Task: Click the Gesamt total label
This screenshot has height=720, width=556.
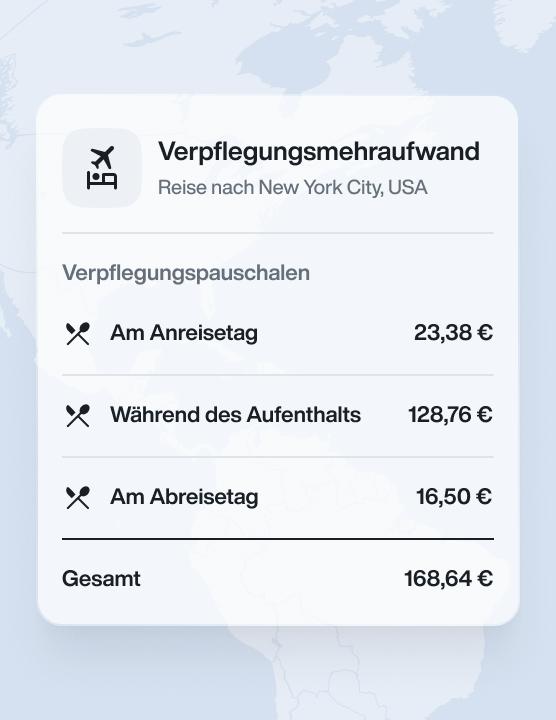Action: pos(101,579)
